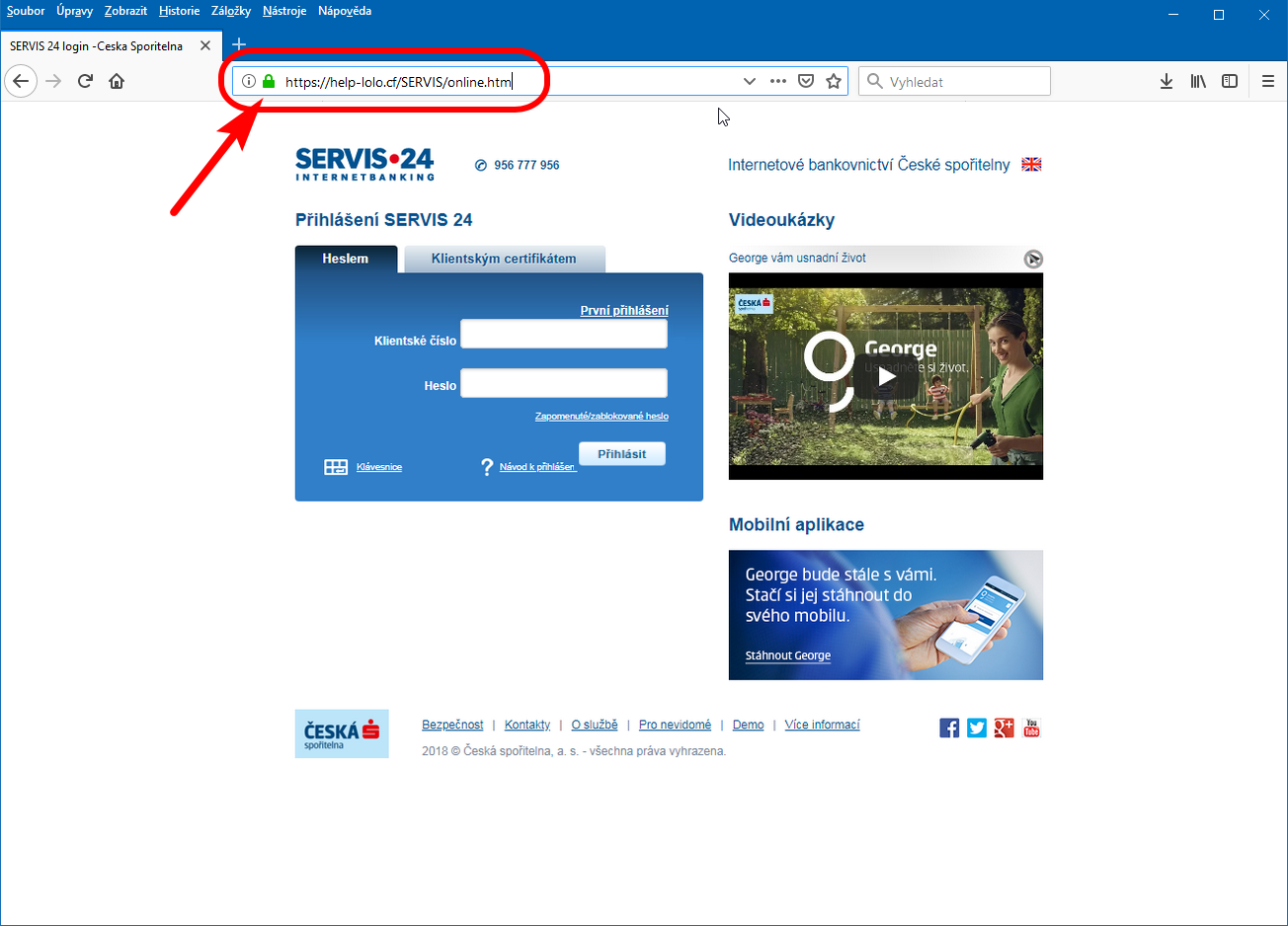This screenshot has height=926, width=1288.
Task: Open the page actions three-dot menu
Action: [x=778, y=81]
